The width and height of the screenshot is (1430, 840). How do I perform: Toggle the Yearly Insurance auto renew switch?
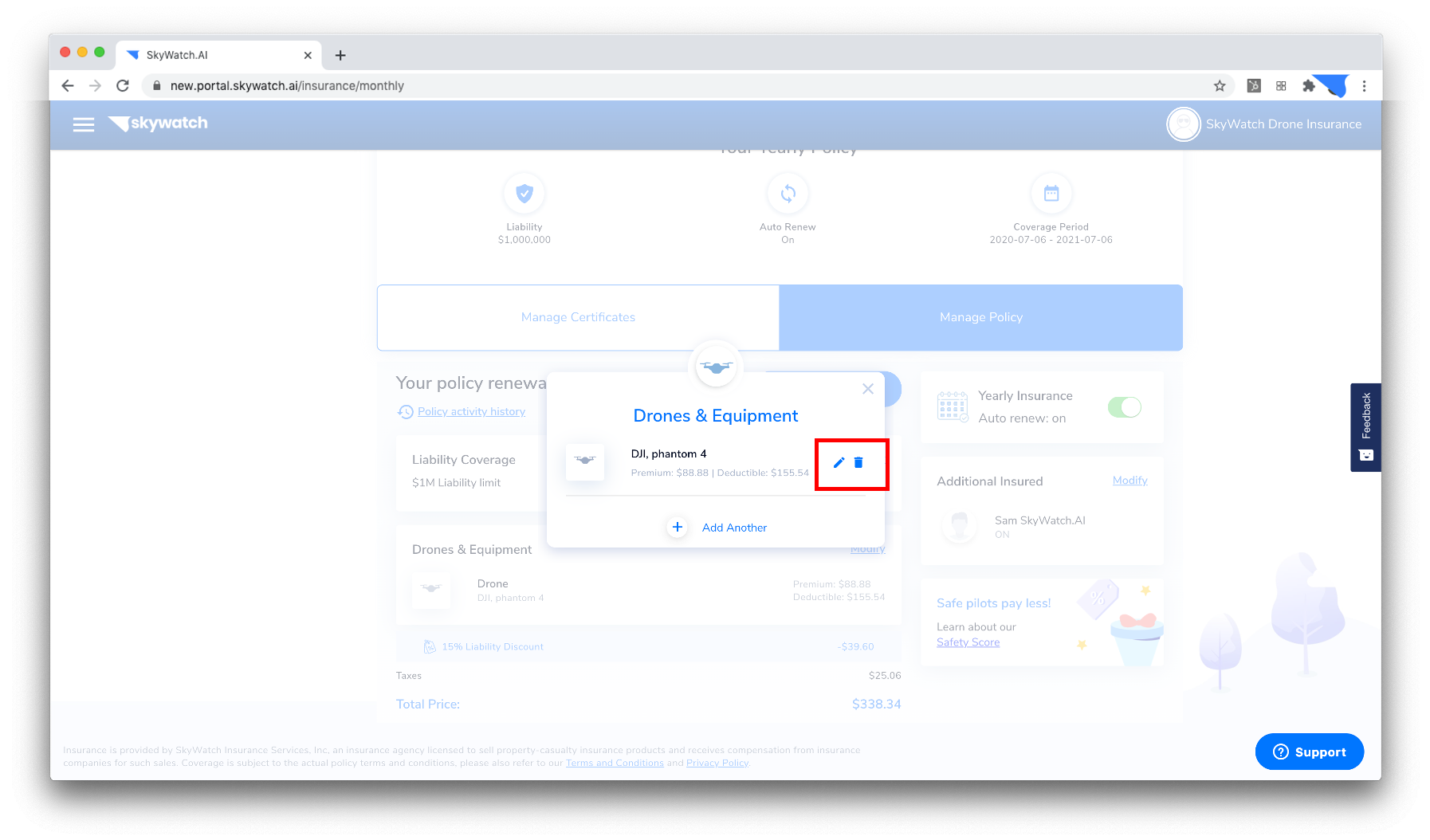1125,407
